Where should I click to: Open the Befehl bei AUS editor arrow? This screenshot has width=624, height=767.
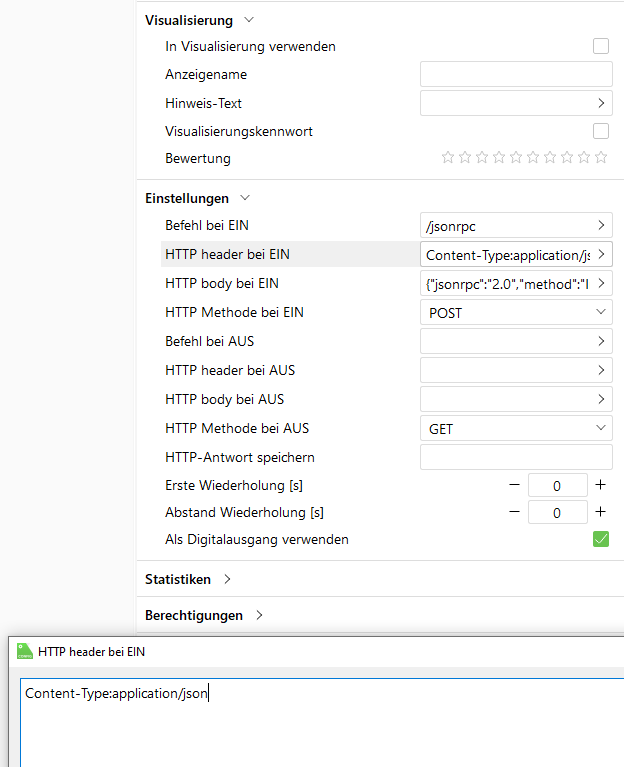(x=601, y=342)
